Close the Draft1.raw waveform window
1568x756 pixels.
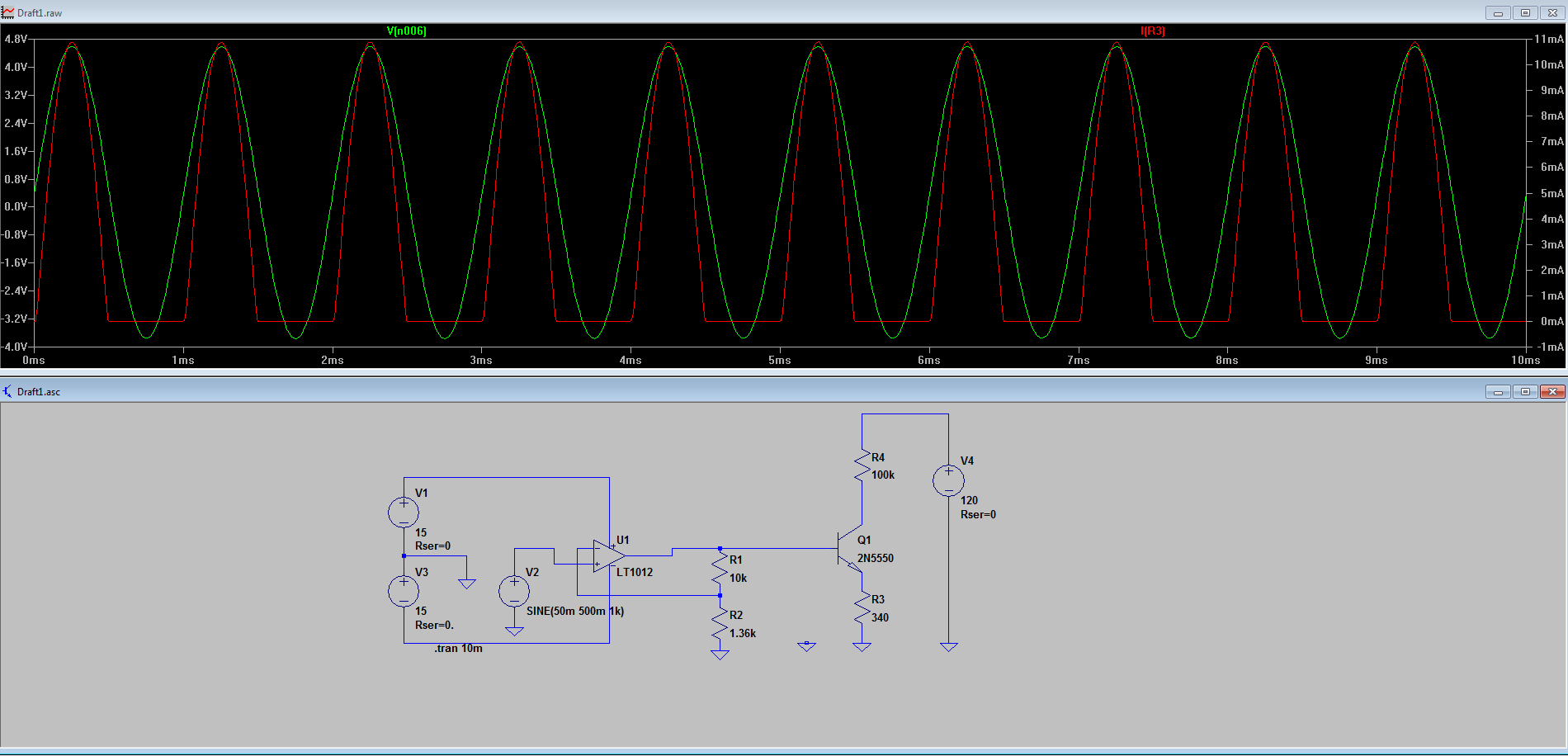[1552, 12]
